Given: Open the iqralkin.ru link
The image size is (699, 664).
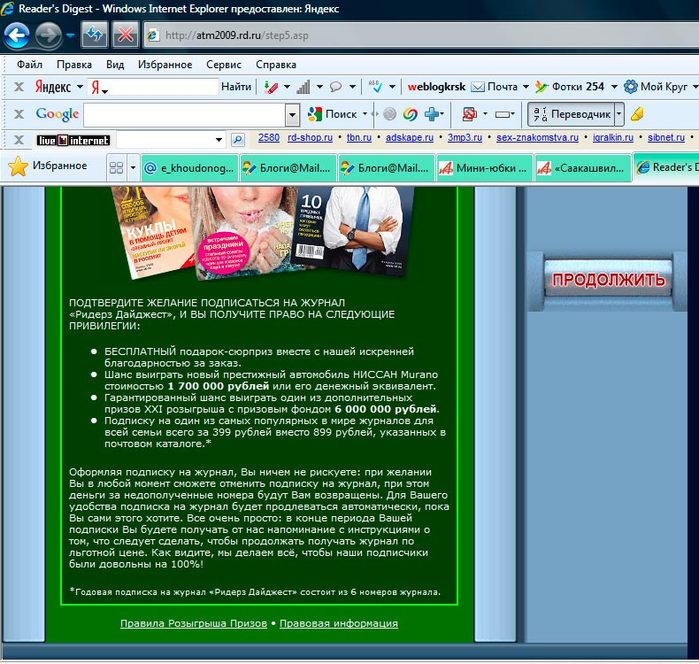Looking at the screenshot, I should point(613,137).
